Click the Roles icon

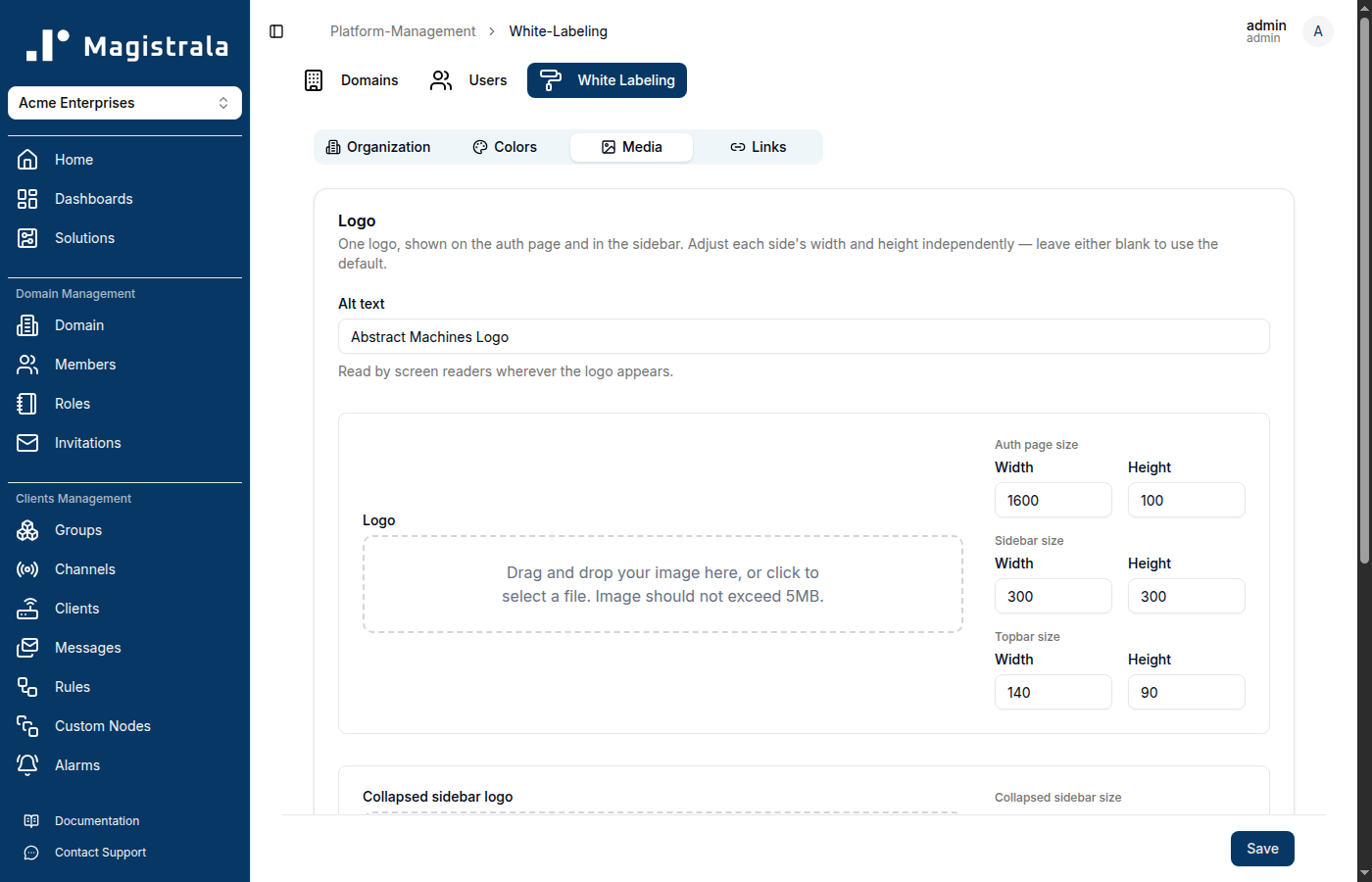(x=27, y=404)
